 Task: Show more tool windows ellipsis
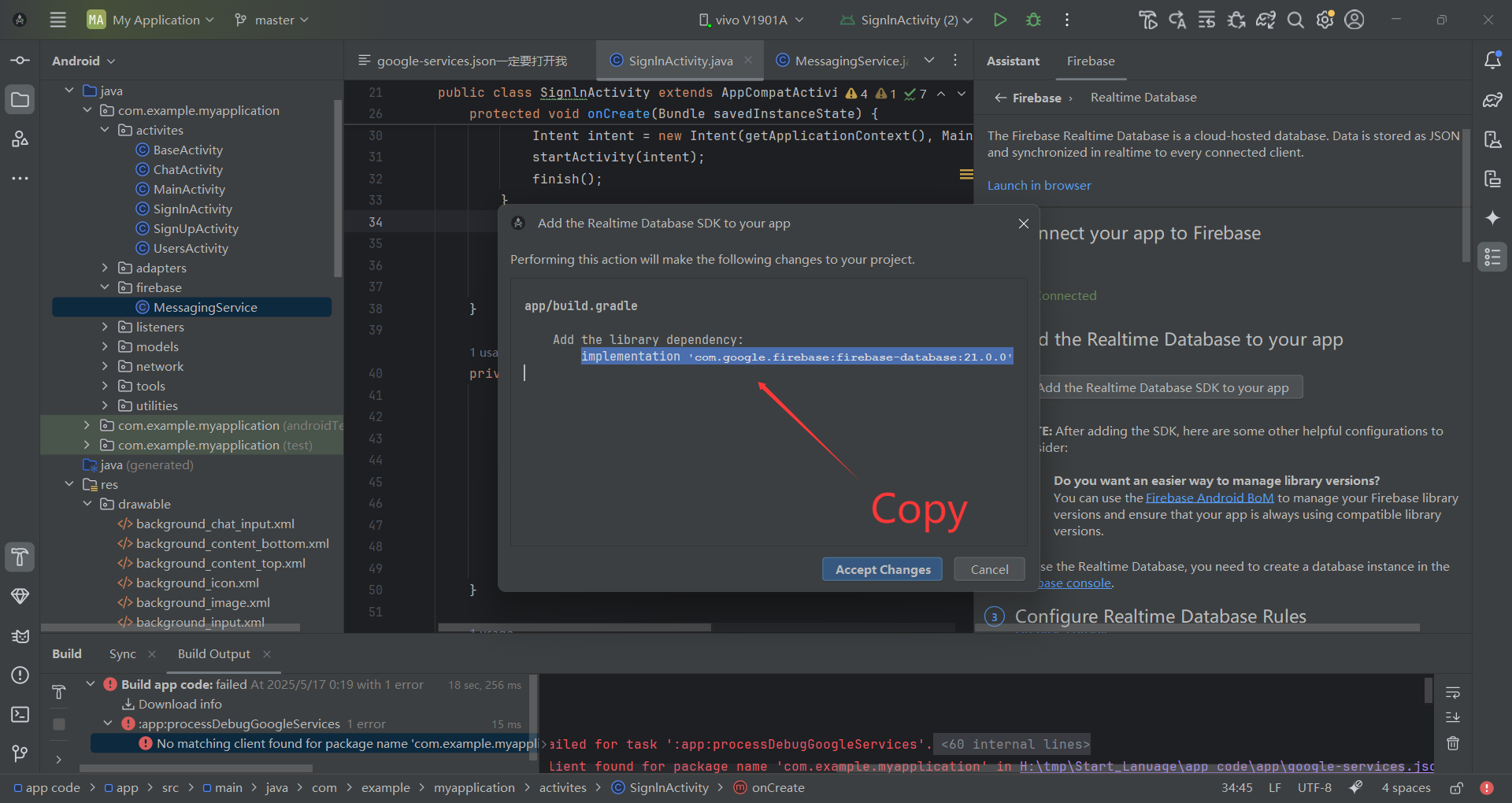[x=20, y=179]
